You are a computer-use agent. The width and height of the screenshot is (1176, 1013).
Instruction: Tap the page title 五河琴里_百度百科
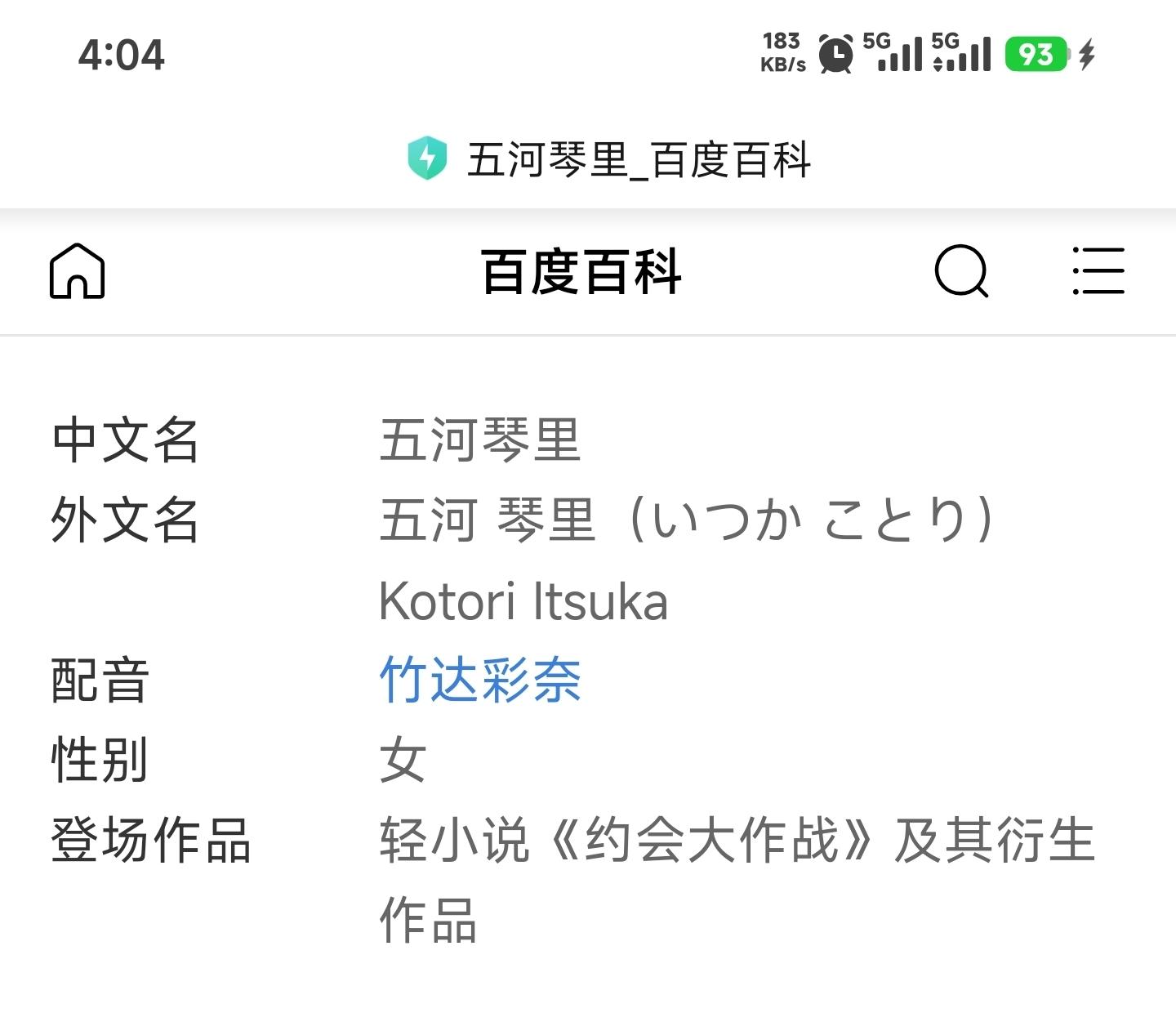click(639, 159)
